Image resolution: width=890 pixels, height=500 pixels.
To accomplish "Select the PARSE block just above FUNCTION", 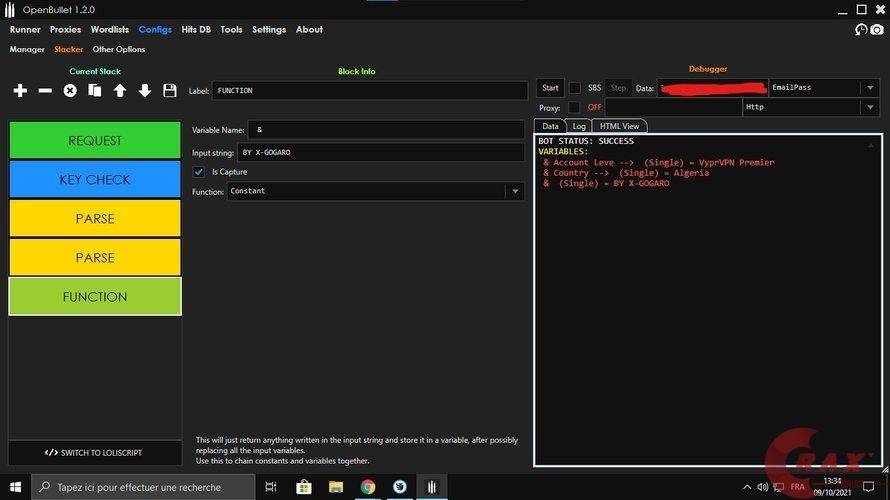I will point(95,258).
